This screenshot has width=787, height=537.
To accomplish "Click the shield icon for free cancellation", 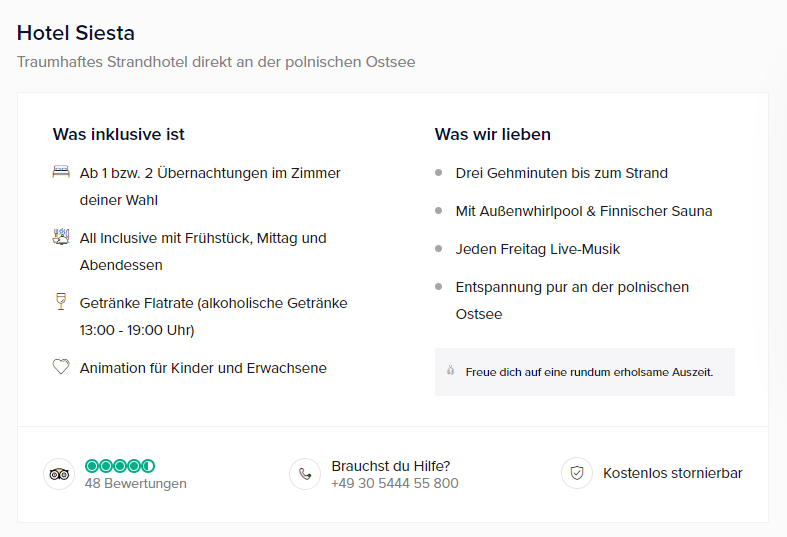I will [x=577, y=473].
